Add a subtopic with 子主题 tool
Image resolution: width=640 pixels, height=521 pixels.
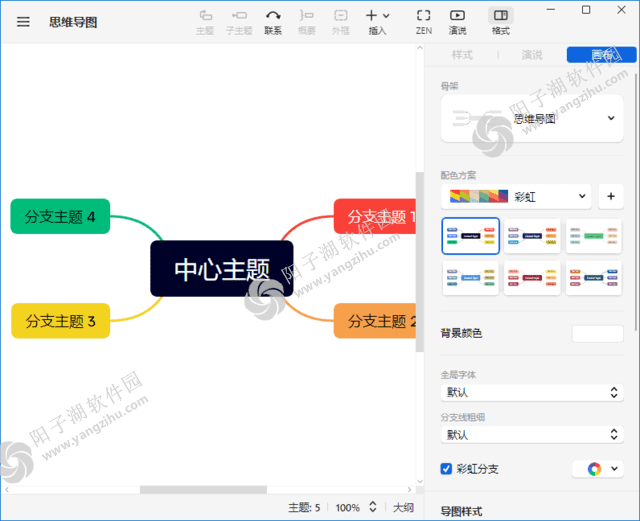(239, 22)
